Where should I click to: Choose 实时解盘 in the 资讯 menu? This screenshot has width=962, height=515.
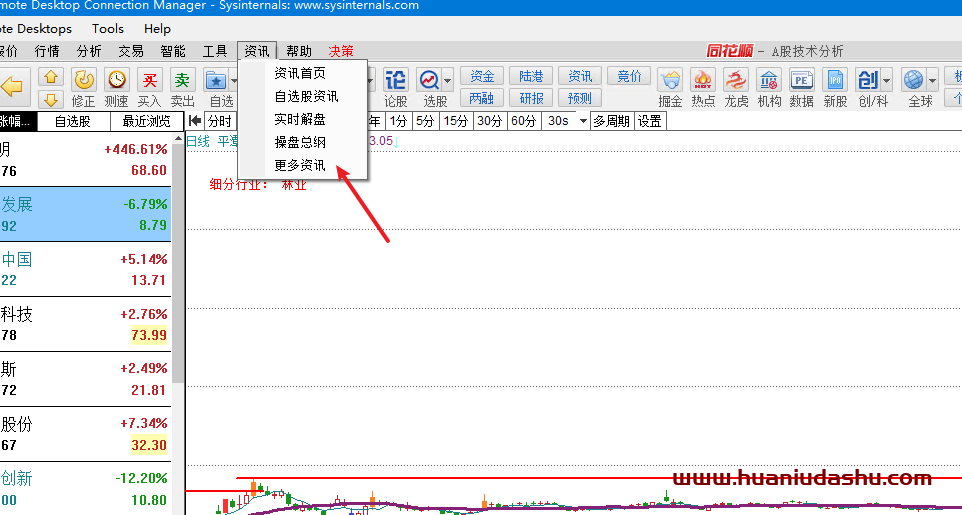point(300,119)
